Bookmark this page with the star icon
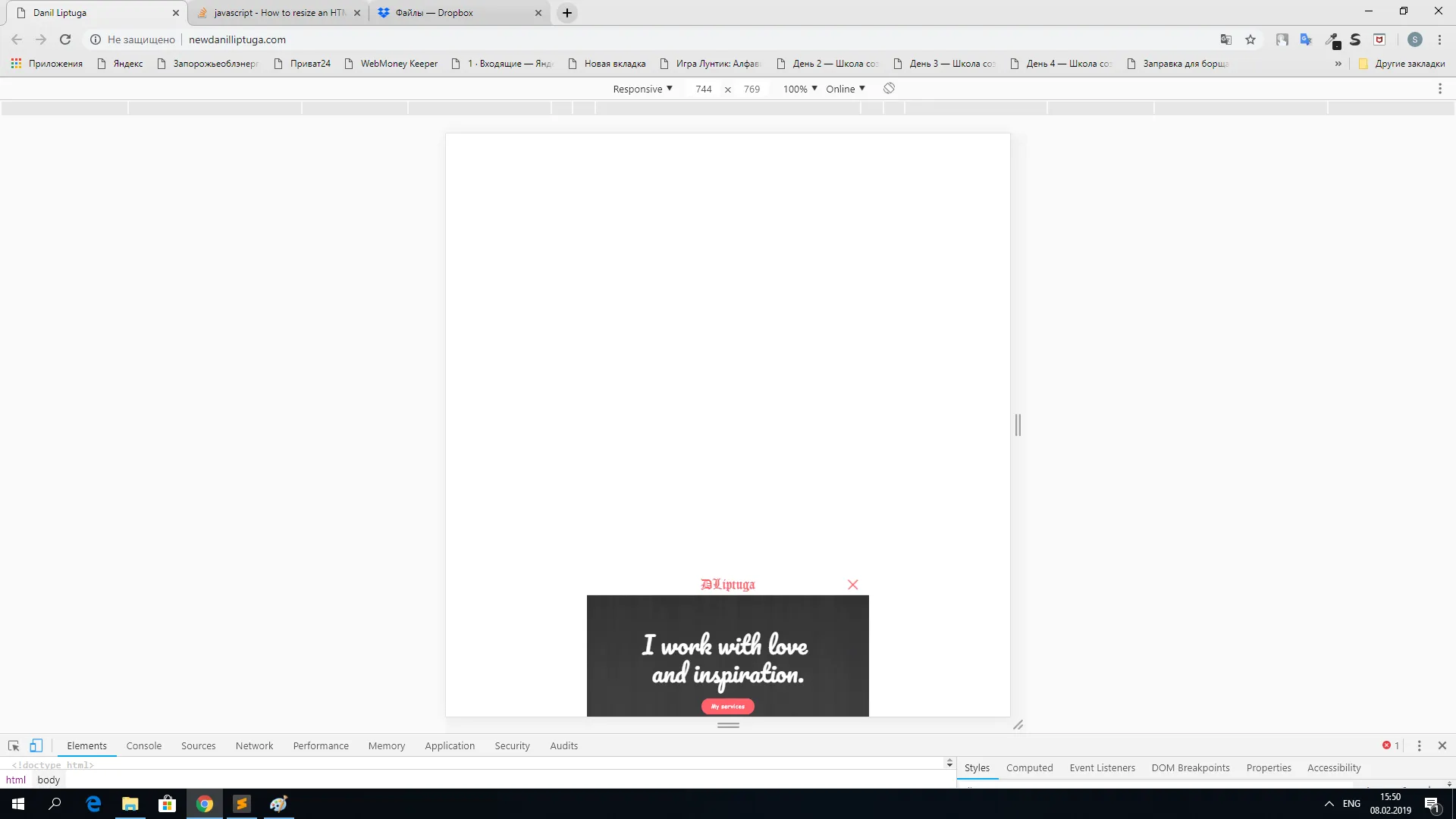Image resolution: width=1456 pixels, height=819 pixels. coord(1250,39)
